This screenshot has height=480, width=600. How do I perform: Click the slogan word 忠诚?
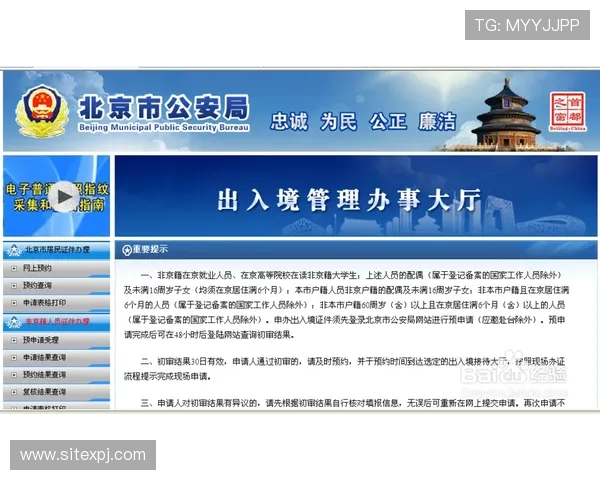(x=289, y=122)
